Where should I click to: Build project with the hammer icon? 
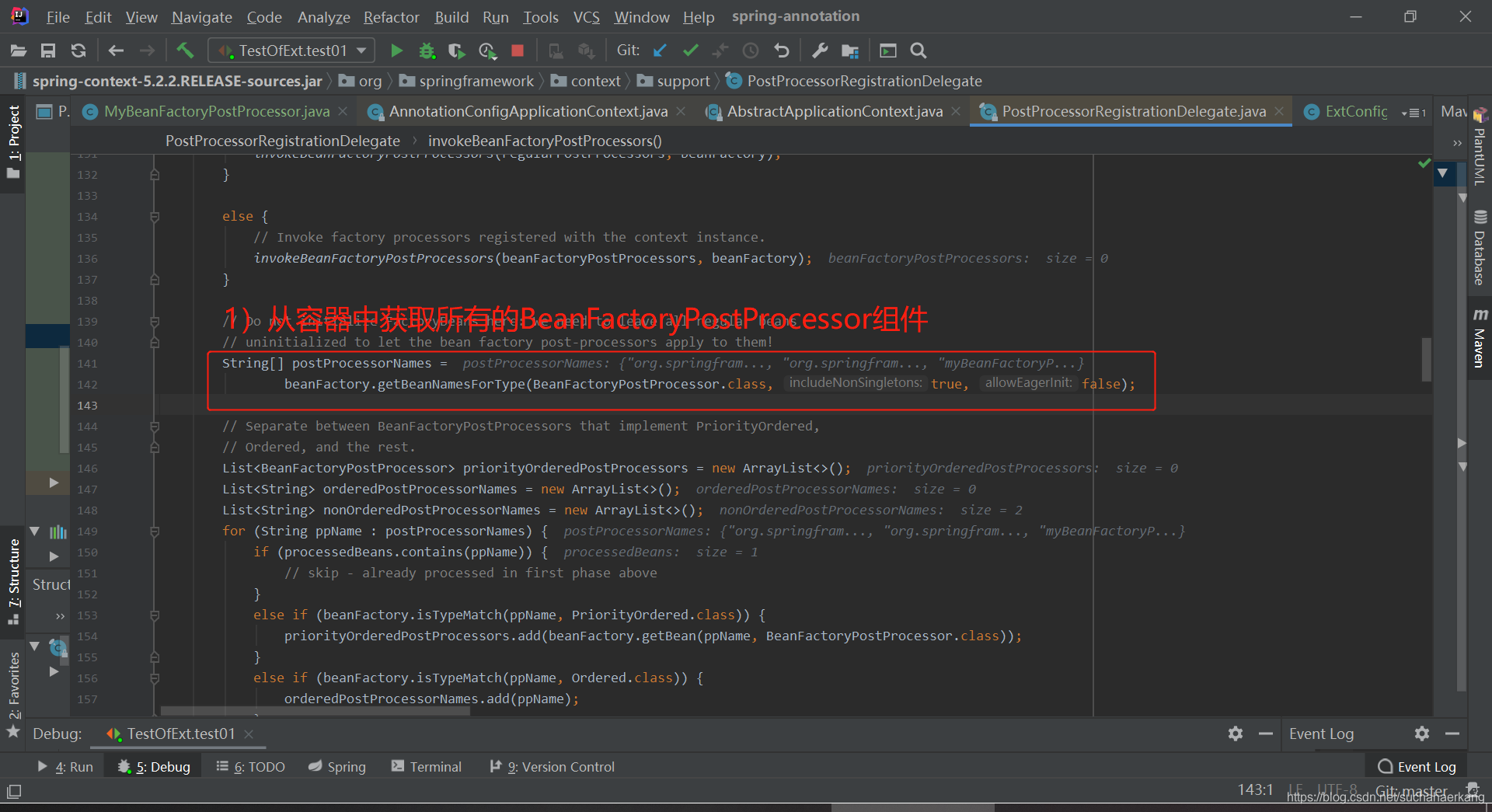click(185, 51)
